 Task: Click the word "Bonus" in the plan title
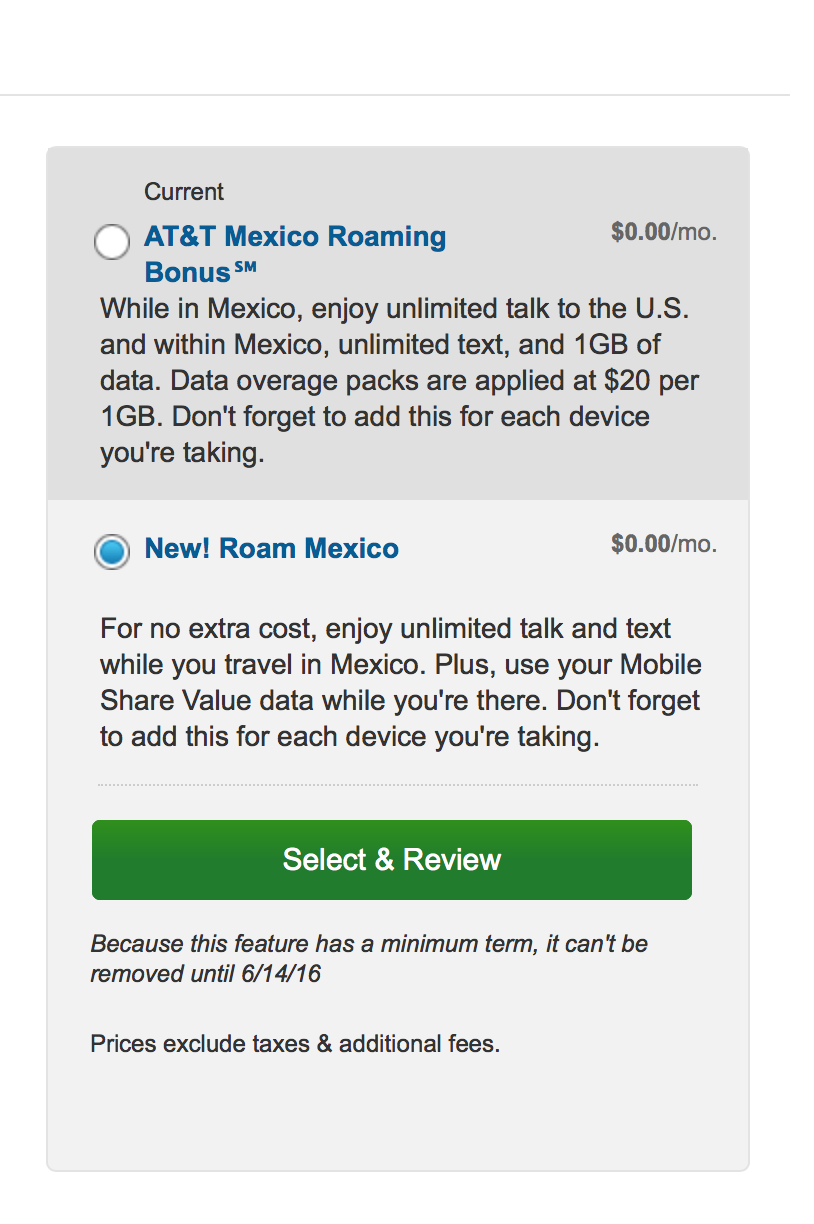click(188, 272)
